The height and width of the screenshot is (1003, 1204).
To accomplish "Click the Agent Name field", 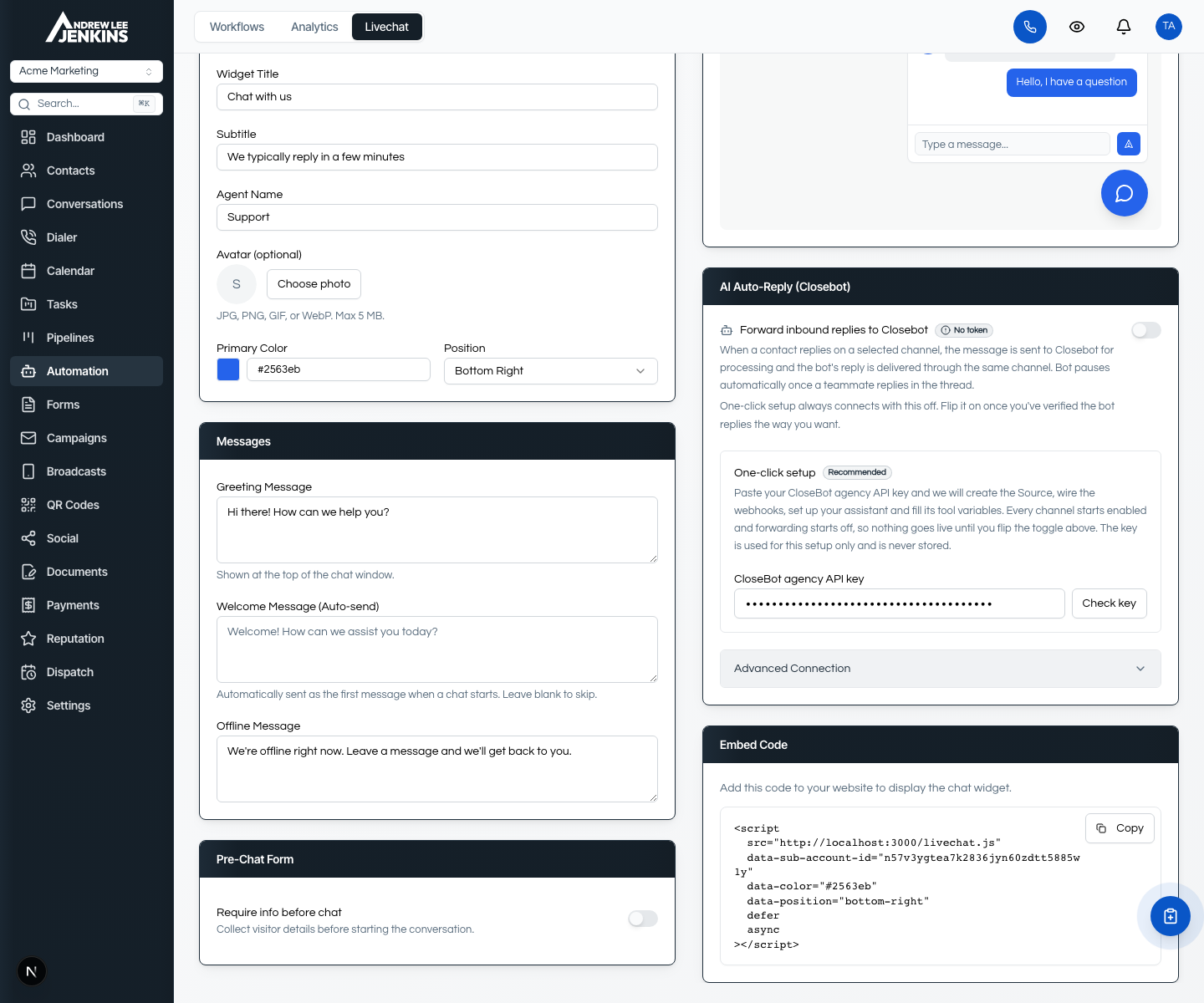I will coord(437,217).
